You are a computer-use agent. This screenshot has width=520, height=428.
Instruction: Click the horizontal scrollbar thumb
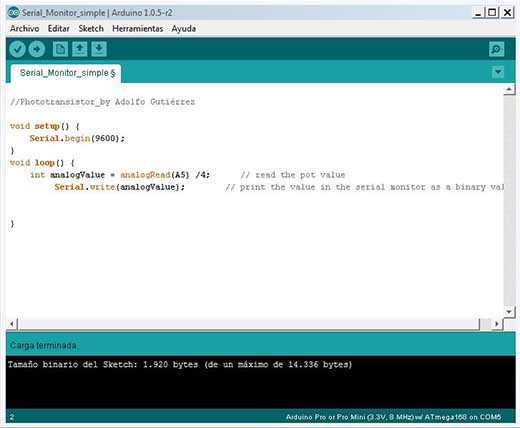[x=248, y=324]
